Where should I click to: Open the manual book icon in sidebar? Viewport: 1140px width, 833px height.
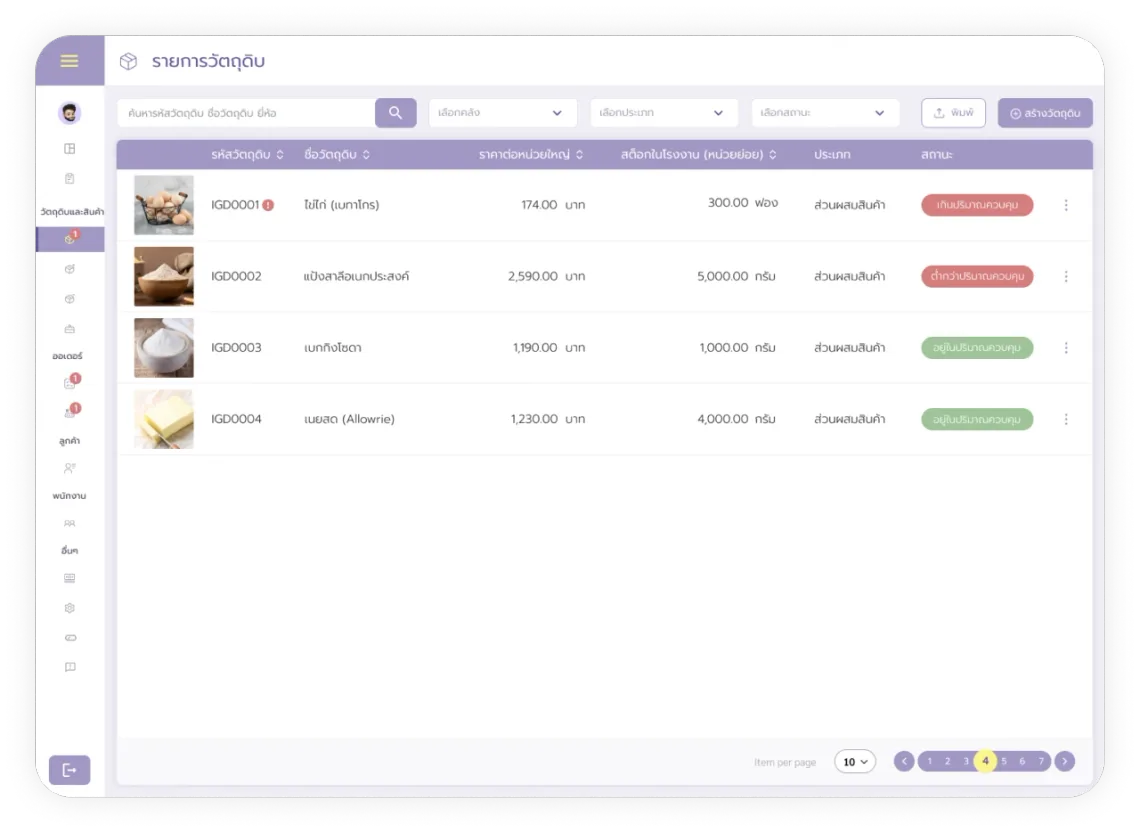(70, 667)
